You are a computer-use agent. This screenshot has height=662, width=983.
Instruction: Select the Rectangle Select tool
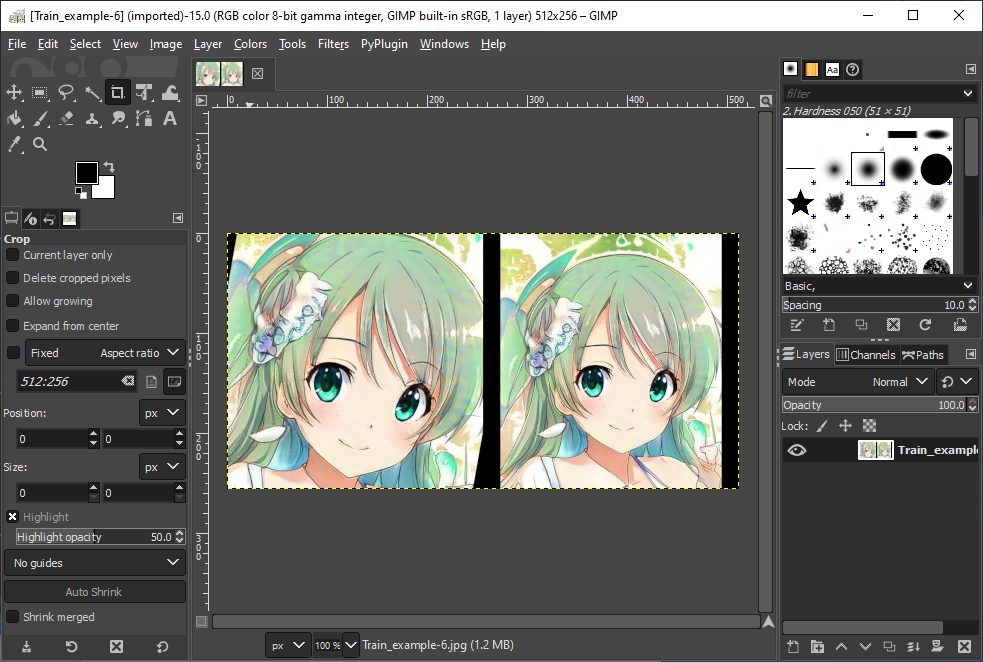pyautogui.click(x=39, y=93)
